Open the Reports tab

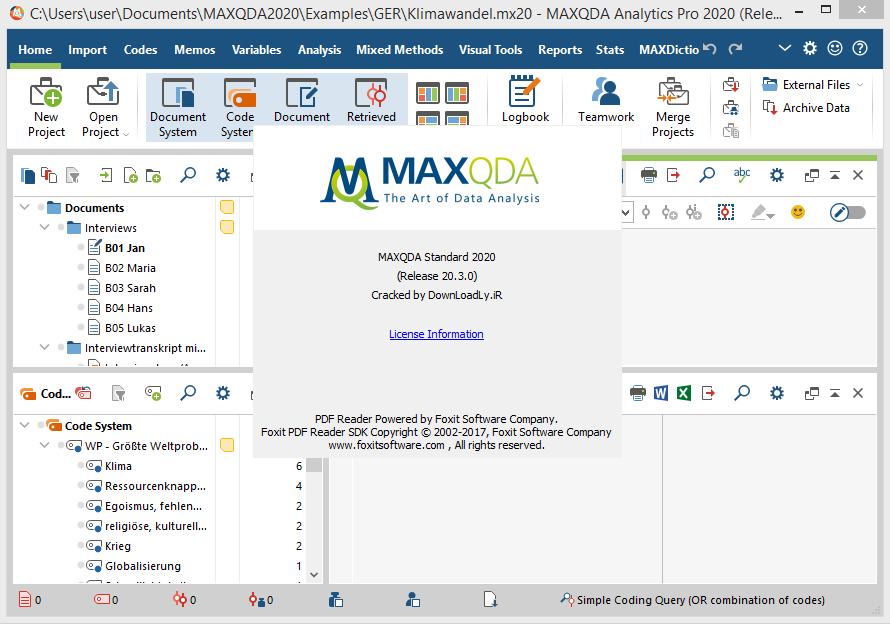[x=560, y=50]
